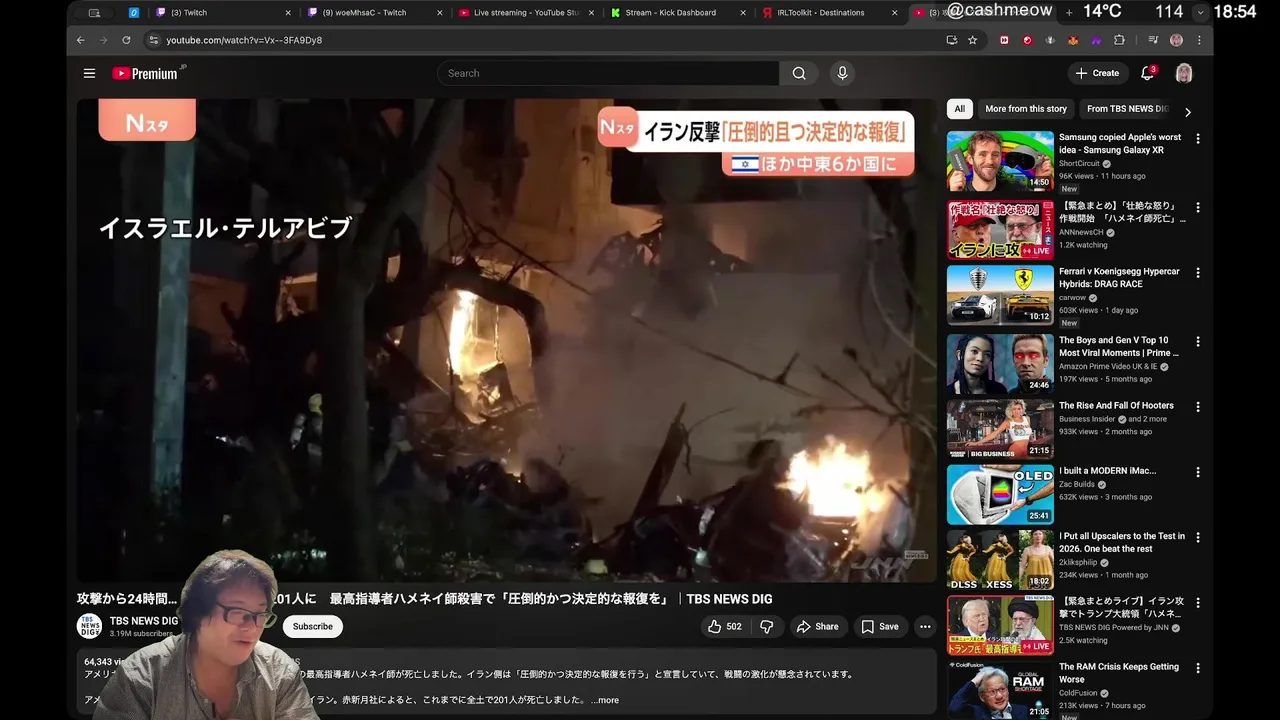Open the Chrome three-dot menu
The width and height of the screenshot is (1280, 720).
[x=1198, y=40]
